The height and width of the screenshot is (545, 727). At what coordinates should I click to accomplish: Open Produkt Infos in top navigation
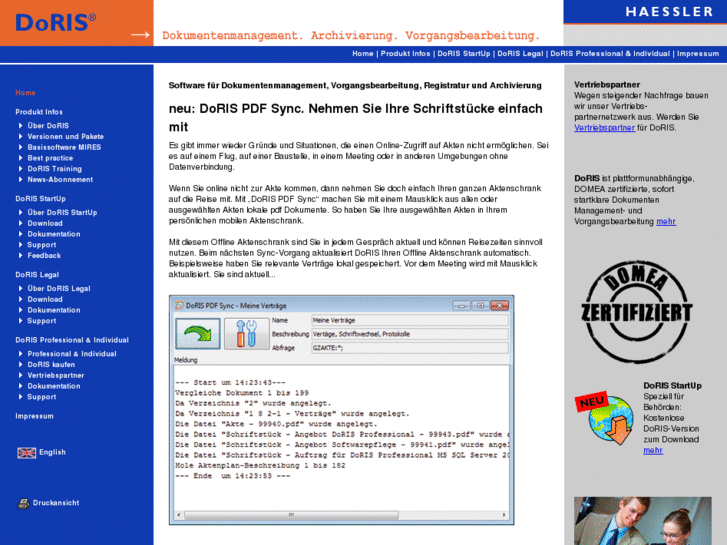pos(405,54)
